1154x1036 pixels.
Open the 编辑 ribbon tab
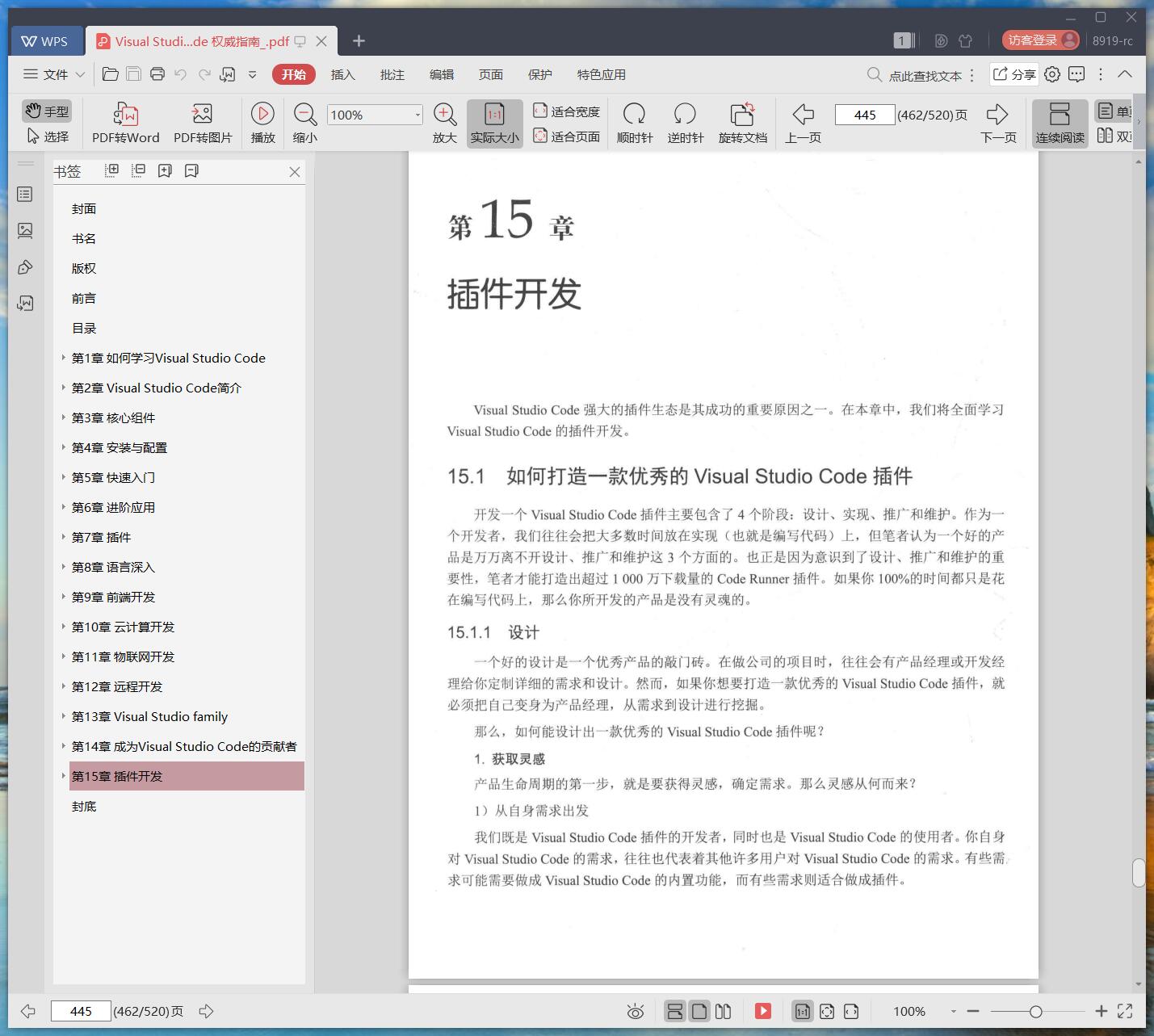coord(441,74)
